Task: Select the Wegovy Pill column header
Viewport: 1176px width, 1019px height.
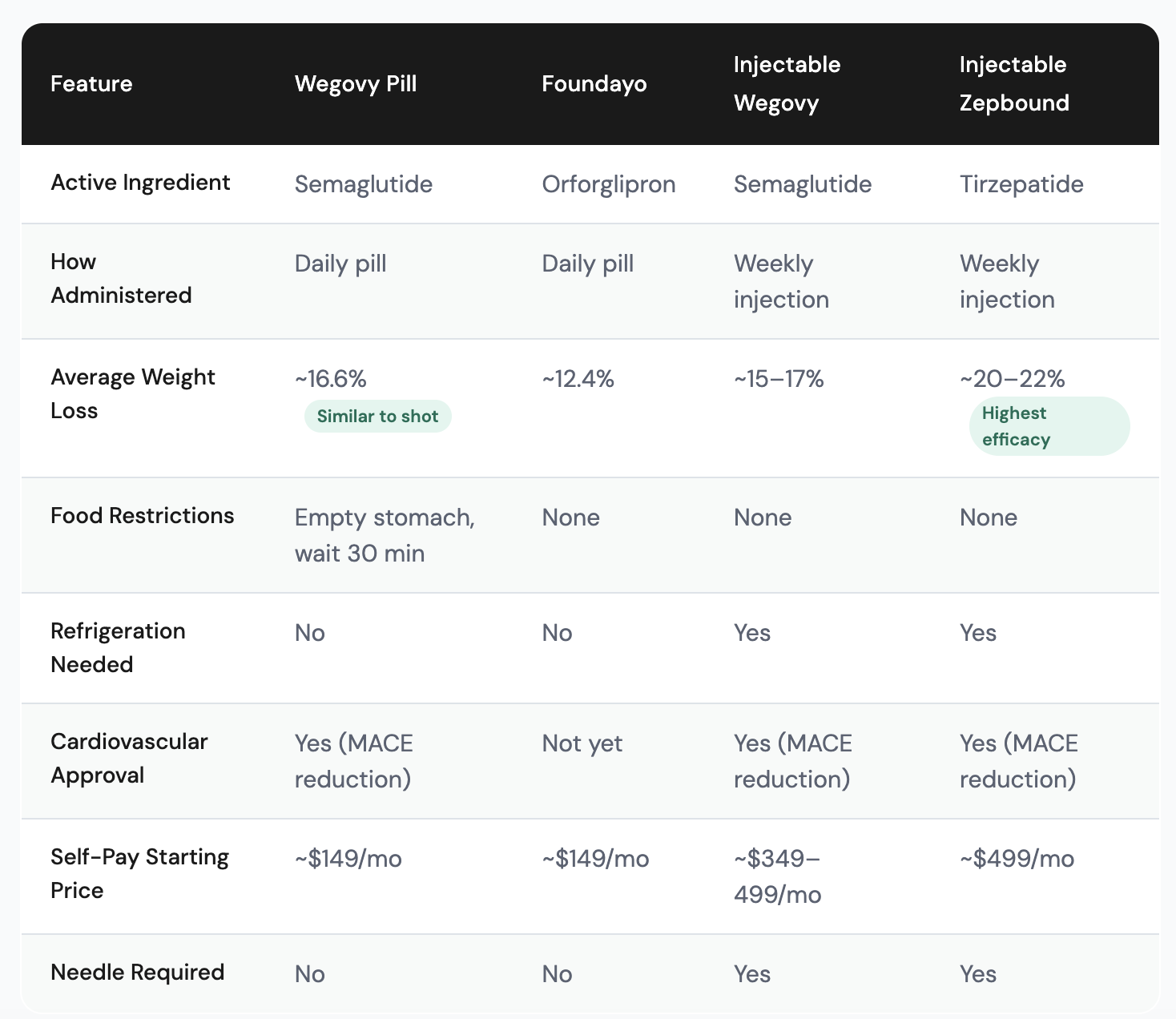Action: point(356,84)
